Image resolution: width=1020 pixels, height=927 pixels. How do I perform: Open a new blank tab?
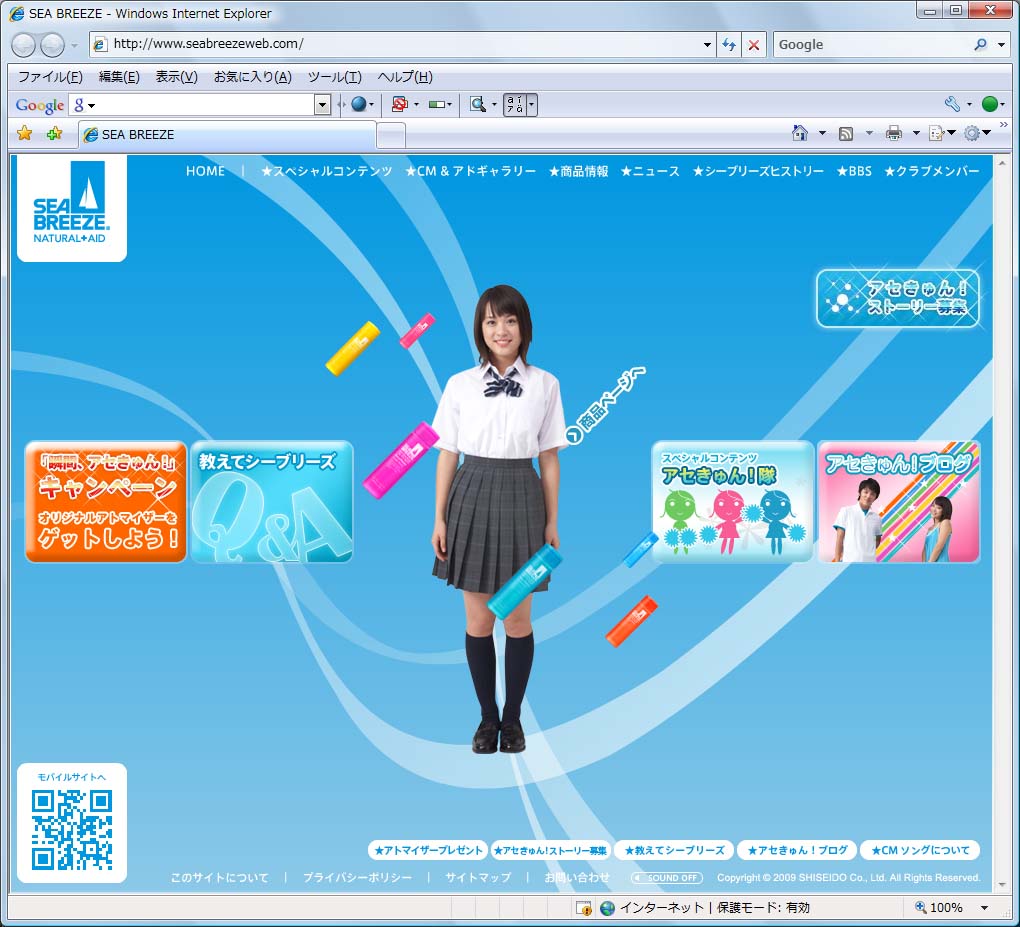coord(391,135)
